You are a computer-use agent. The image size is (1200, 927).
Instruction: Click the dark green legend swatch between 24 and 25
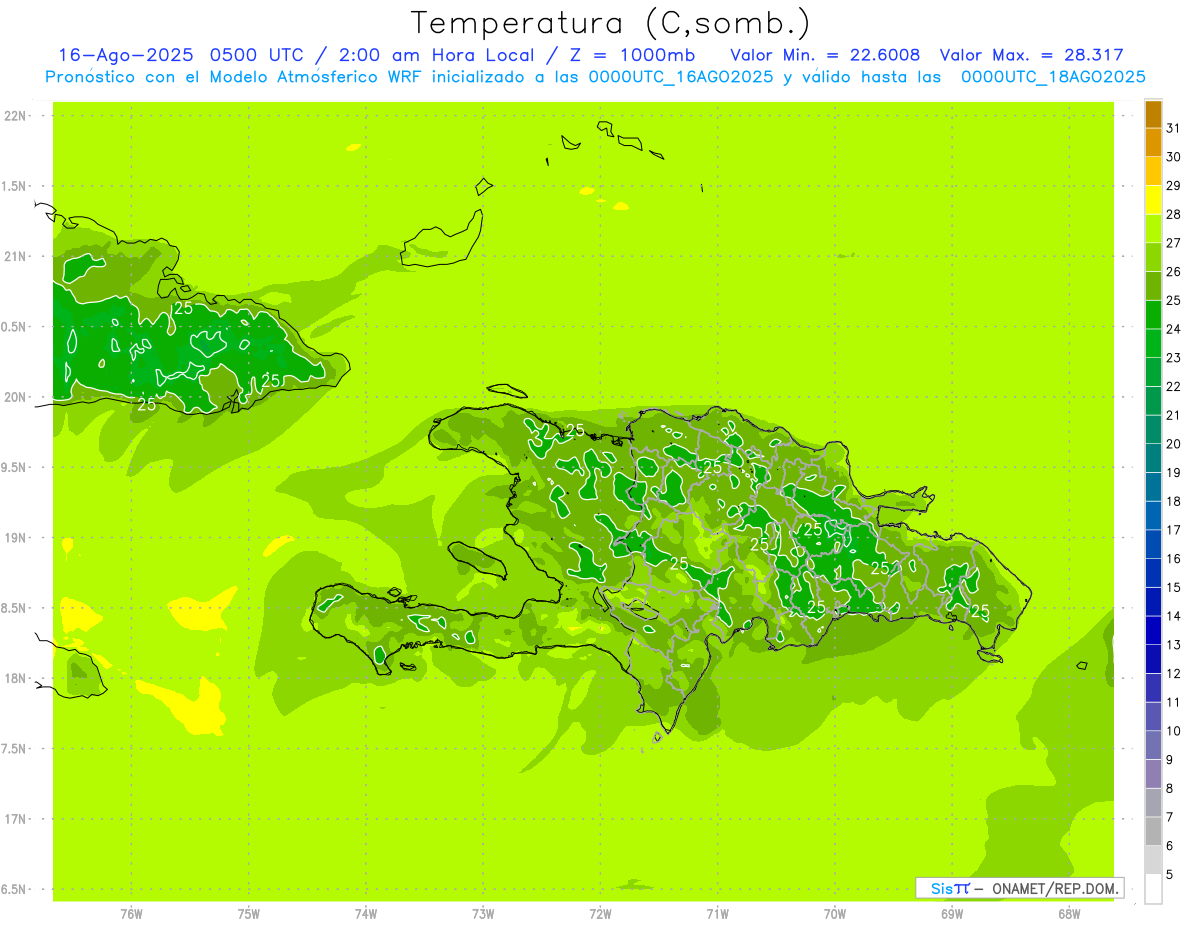[1153, 315]
